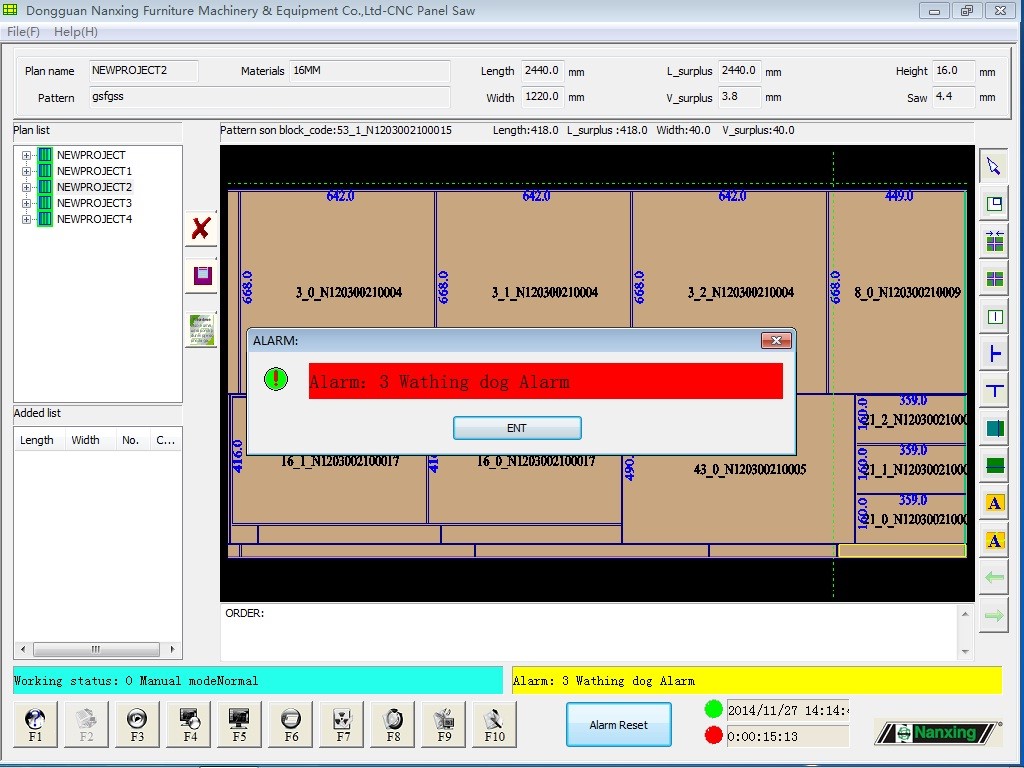Screen dimensions: 1024x768
Task: Select NEWPROJECT2 in the plan list
Action: (94, 187)
